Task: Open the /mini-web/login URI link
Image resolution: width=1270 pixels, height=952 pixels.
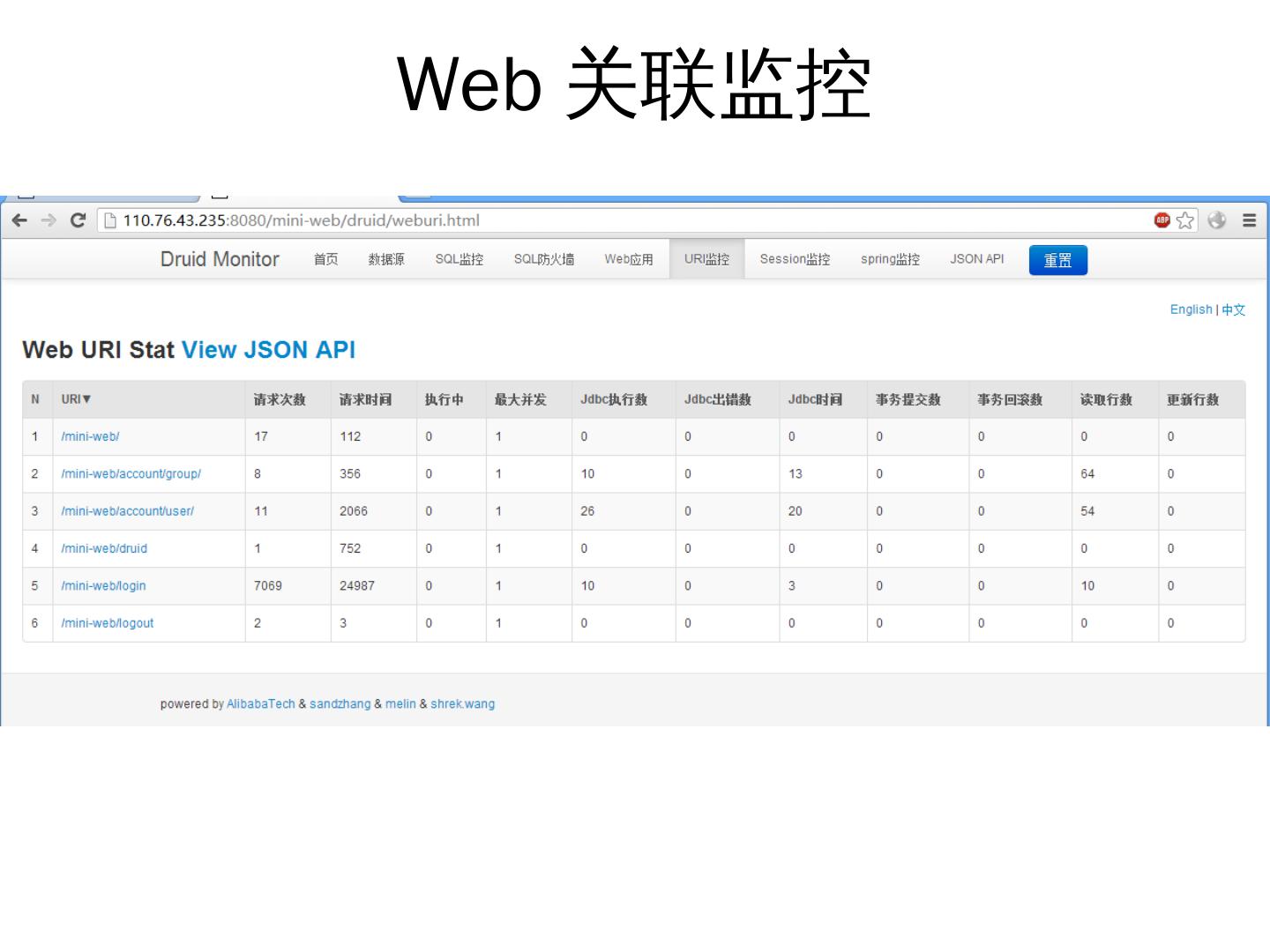Action: 103,585
